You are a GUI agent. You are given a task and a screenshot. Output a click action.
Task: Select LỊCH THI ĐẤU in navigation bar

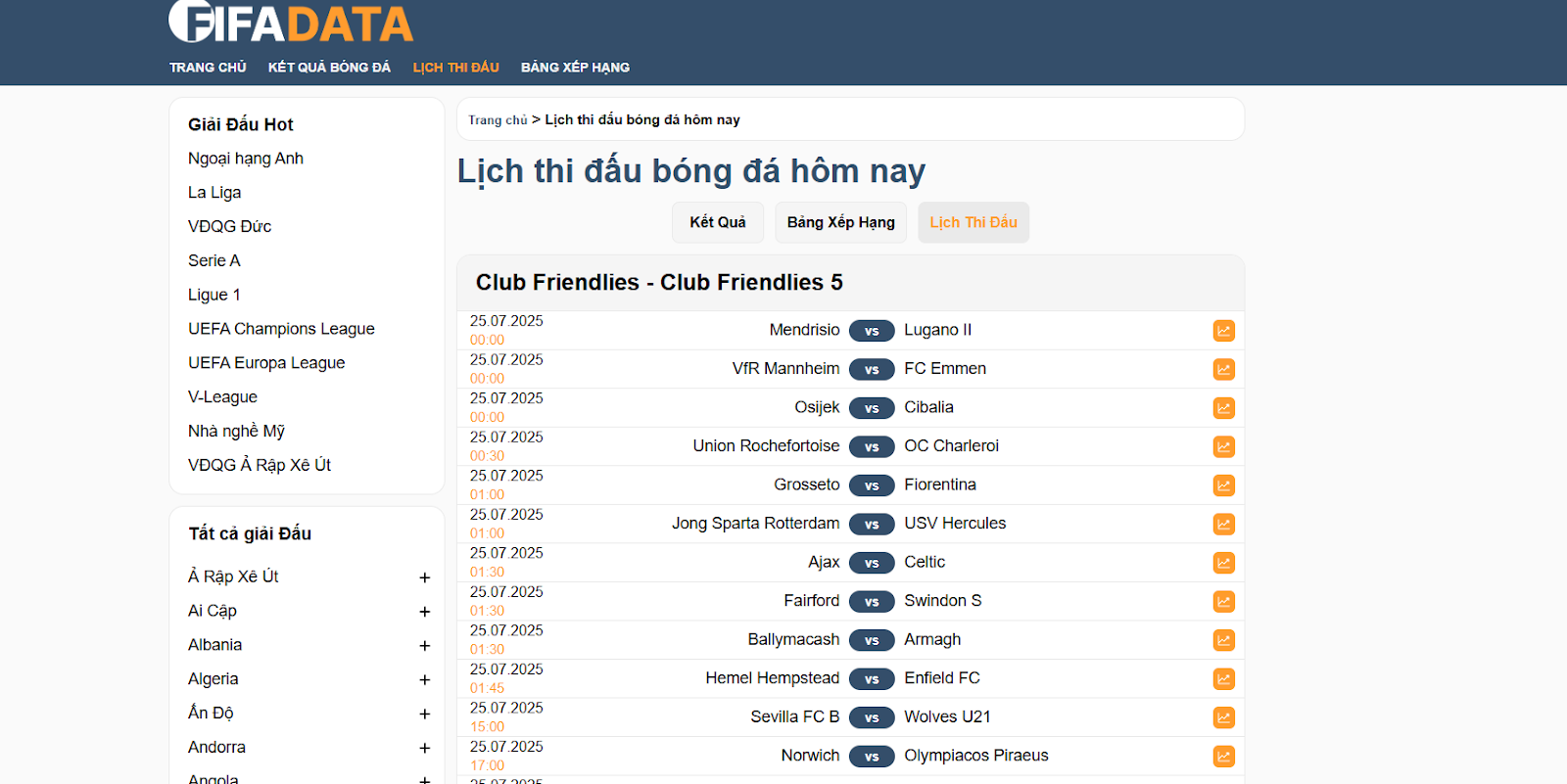pyautogui.click(x=455, y=68)
